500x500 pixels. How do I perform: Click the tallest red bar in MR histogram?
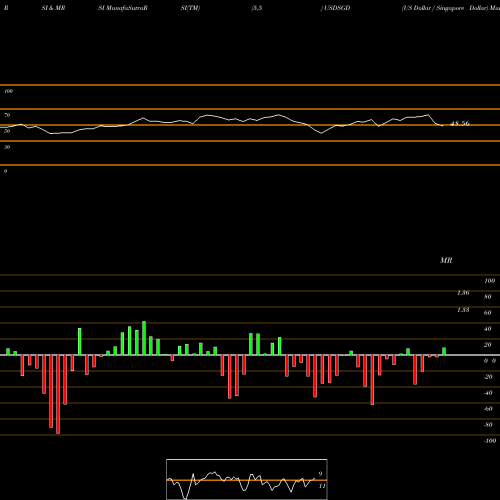[x=58, y=394]
